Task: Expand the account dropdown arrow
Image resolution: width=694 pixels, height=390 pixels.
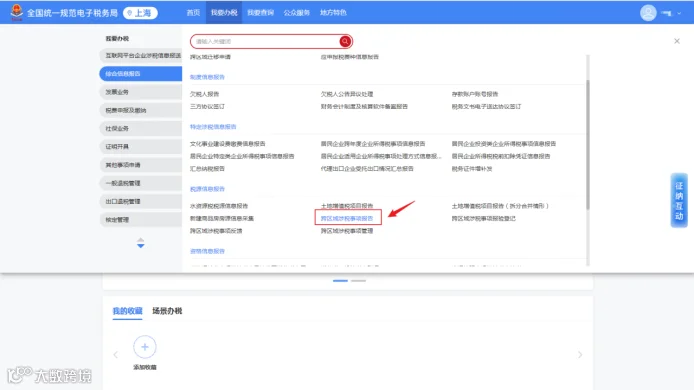Action: [x=679, y=13]
